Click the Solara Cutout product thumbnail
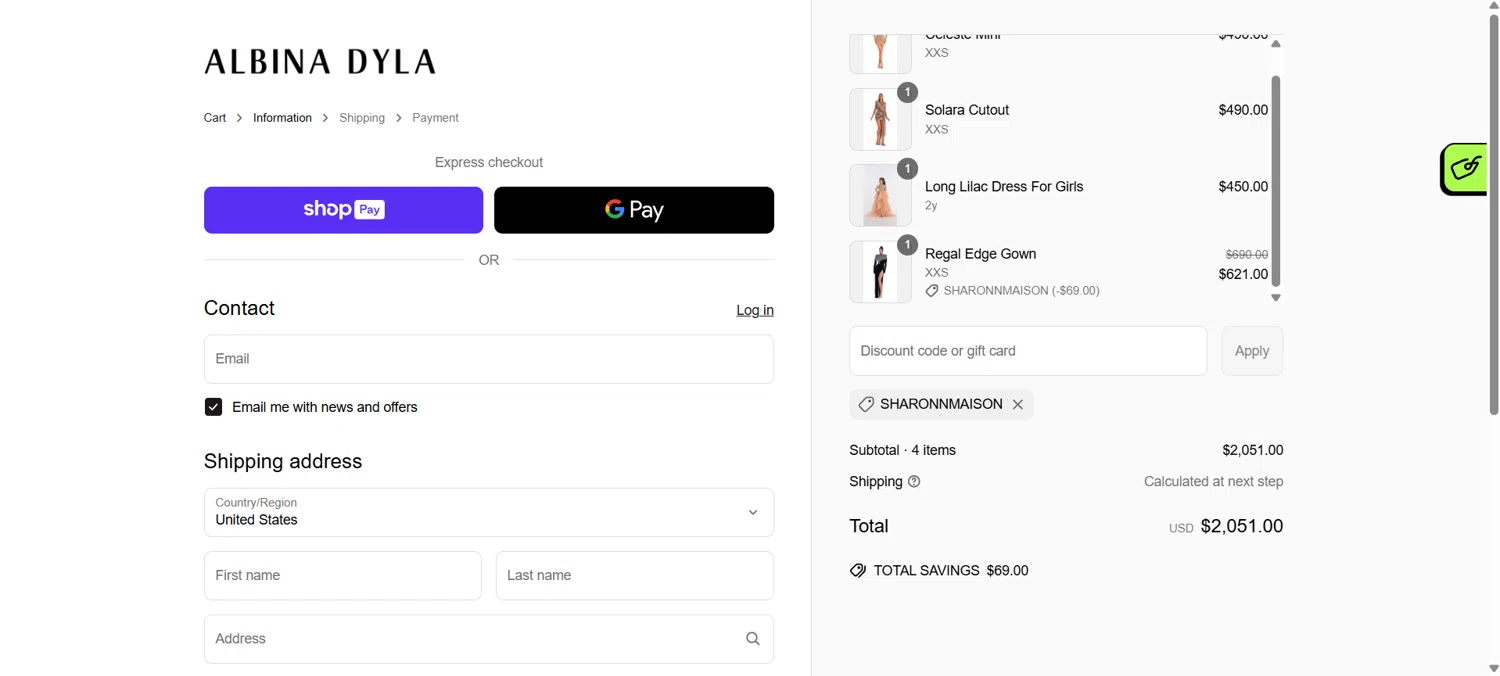This screenshot has height=676, width=1500. click(x=880, y=119)
